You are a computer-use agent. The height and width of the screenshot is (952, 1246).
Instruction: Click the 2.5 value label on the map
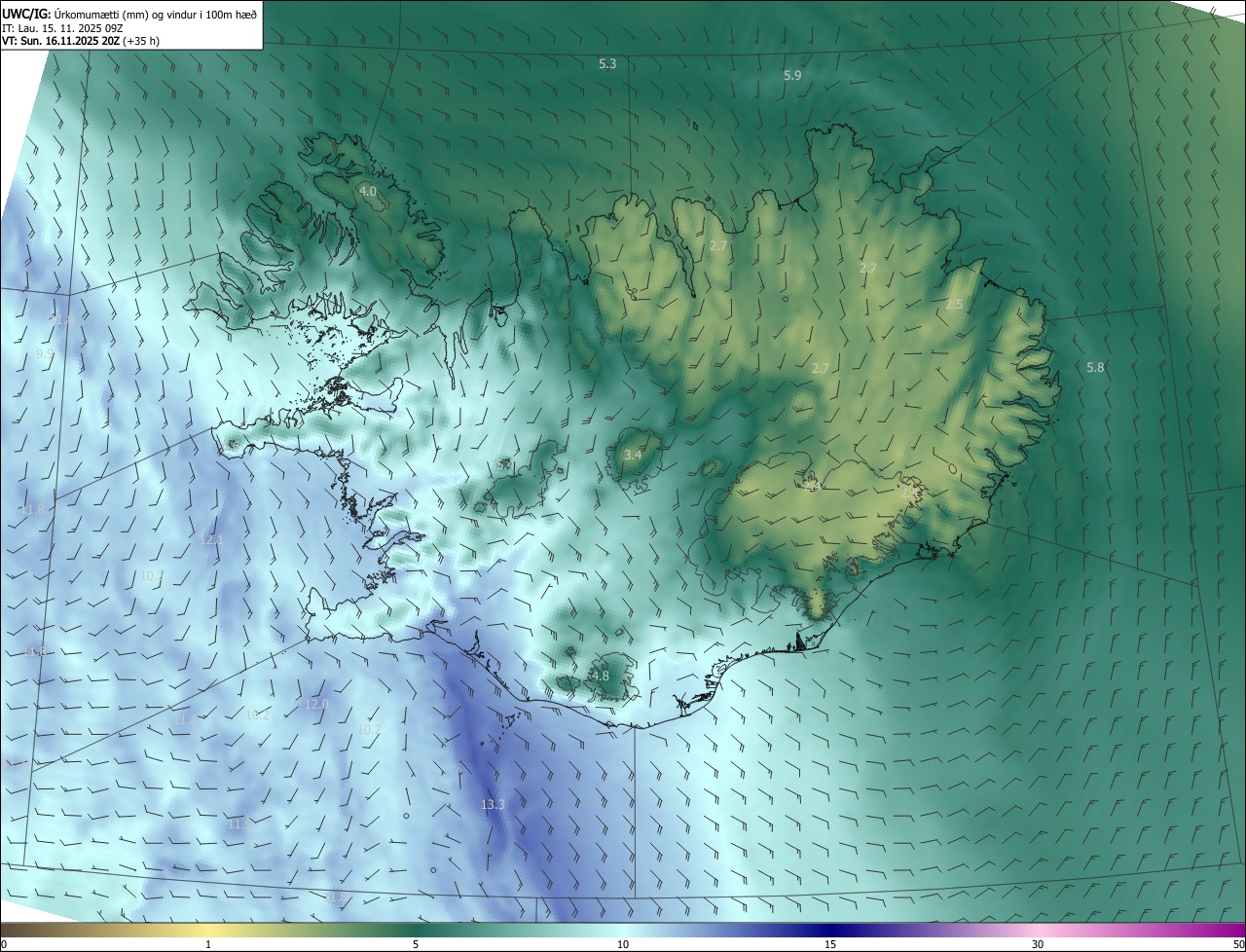point(954,305)
